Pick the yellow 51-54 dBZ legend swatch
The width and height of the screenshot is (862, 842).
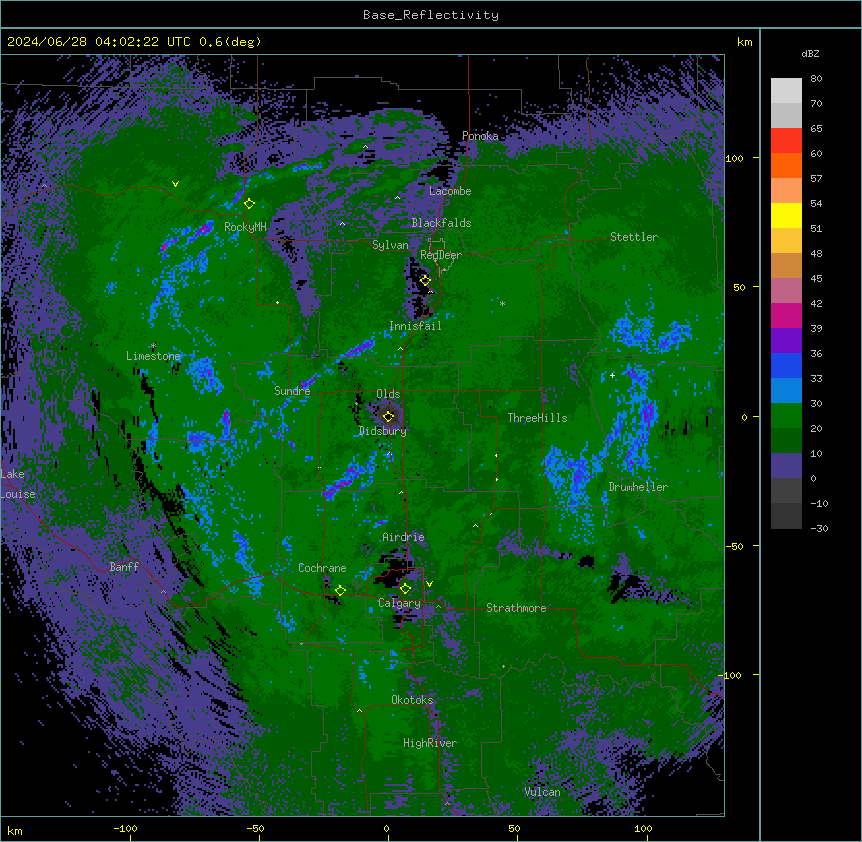coord(786,215)
